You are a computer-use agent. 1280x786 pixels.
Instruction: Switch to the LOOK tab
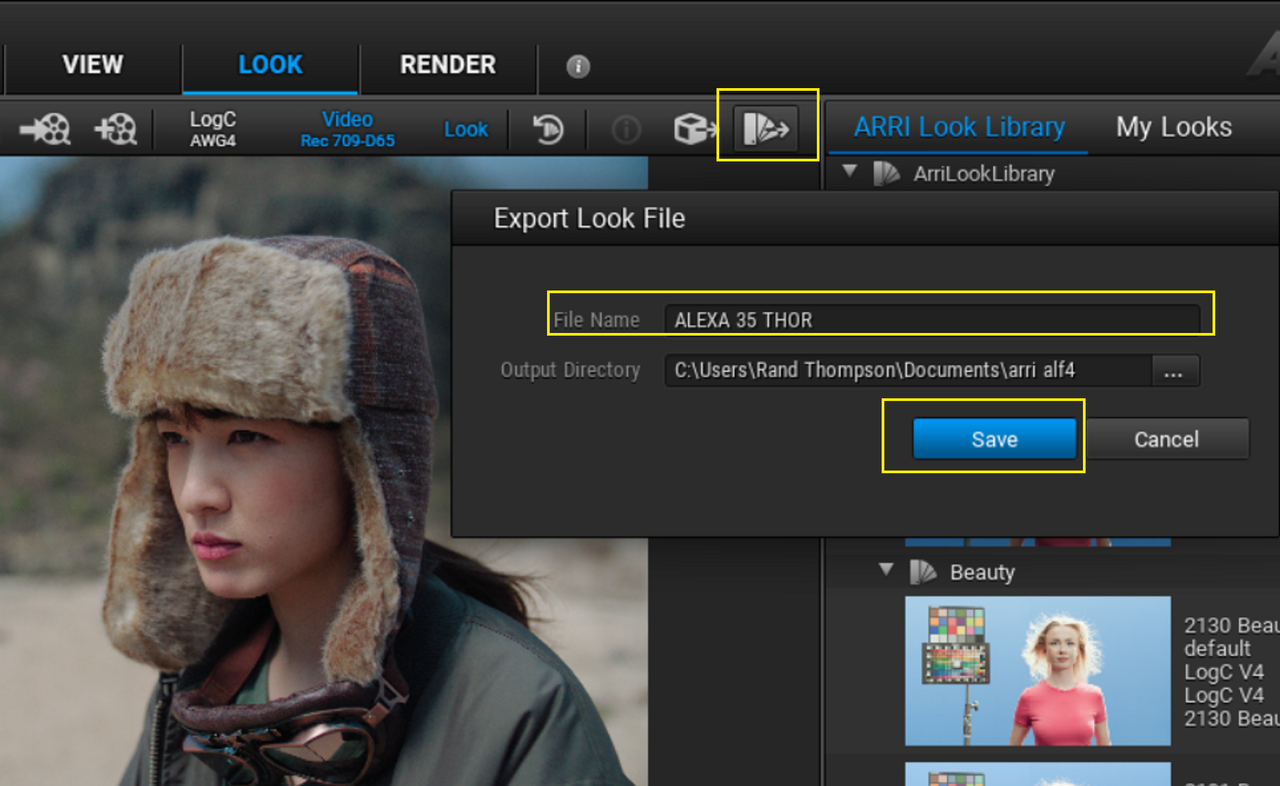pos(270,65)
